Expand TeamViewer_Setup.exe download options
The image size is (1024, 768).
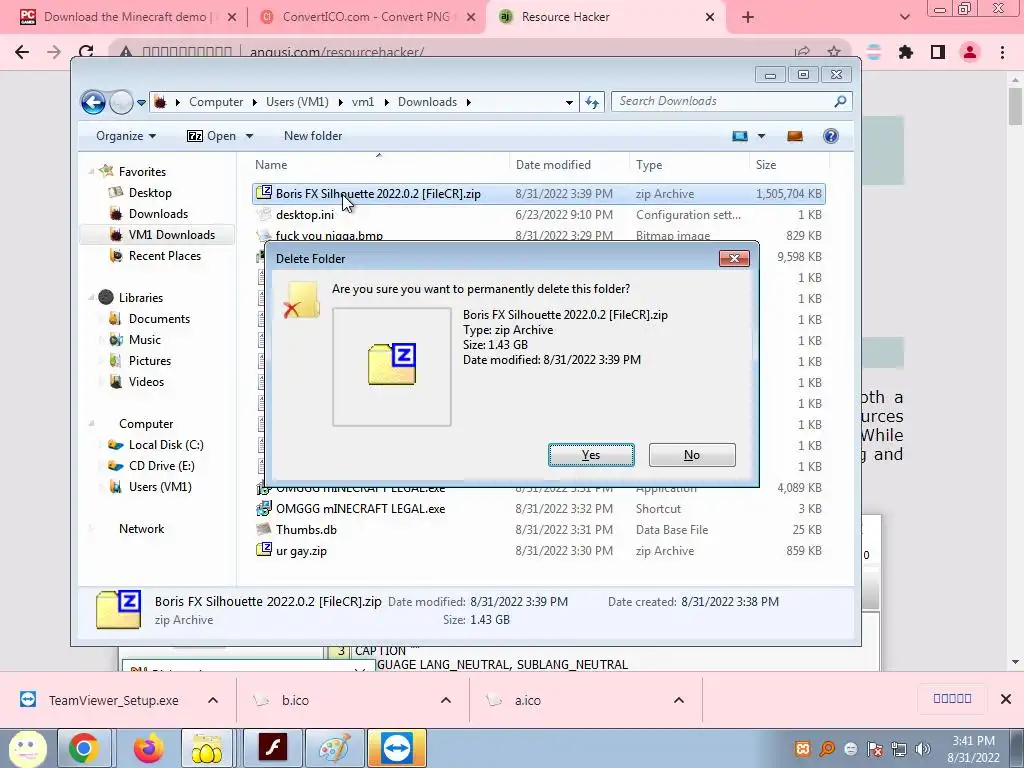pos(213,700)
